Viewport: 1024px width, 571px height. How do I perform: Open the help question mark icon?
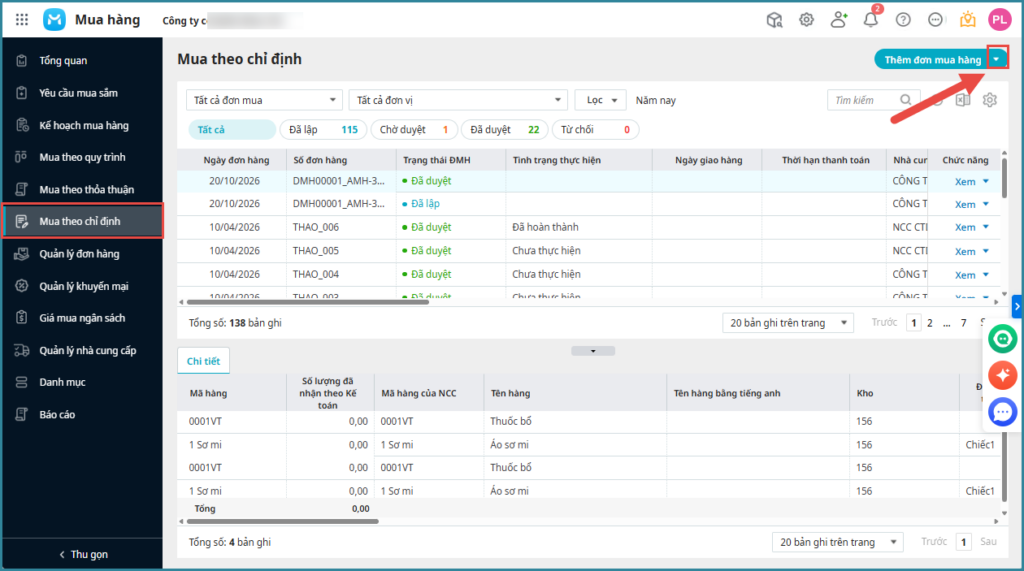coord(903,20)
